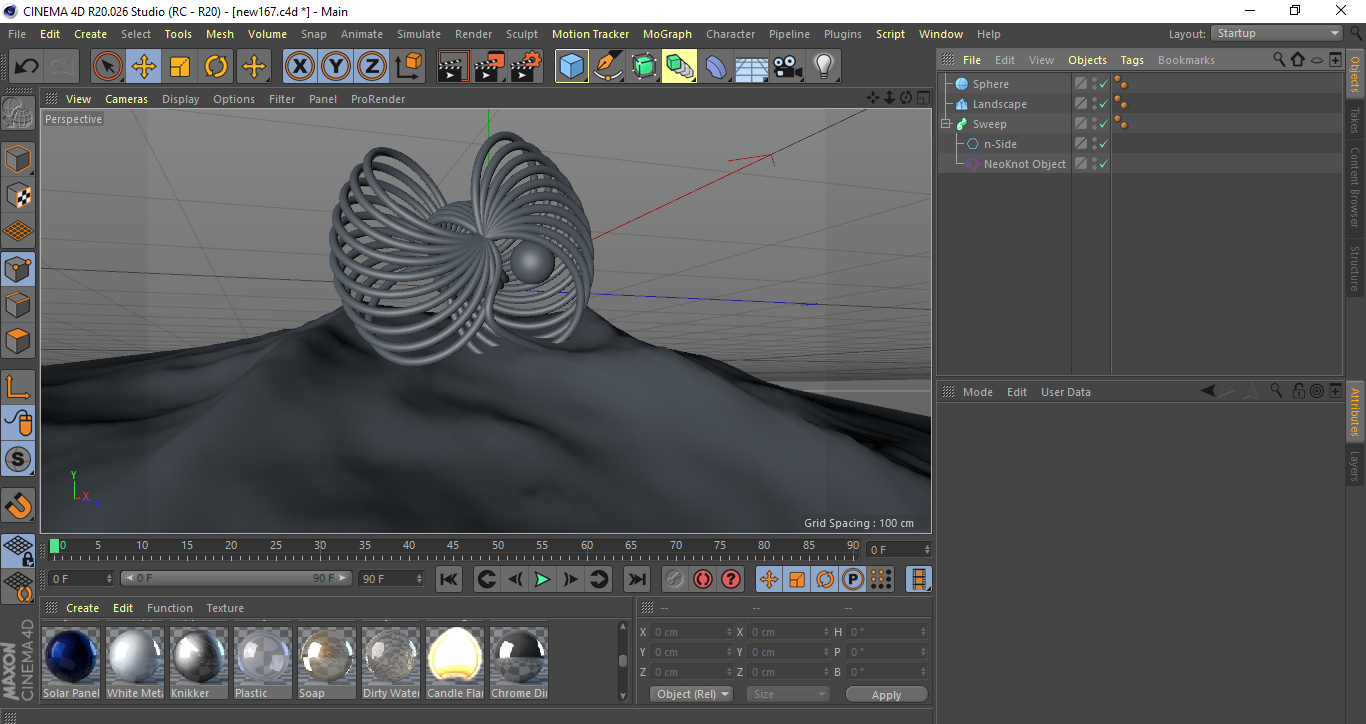Activate the Rotate tool

pos(216,67)
